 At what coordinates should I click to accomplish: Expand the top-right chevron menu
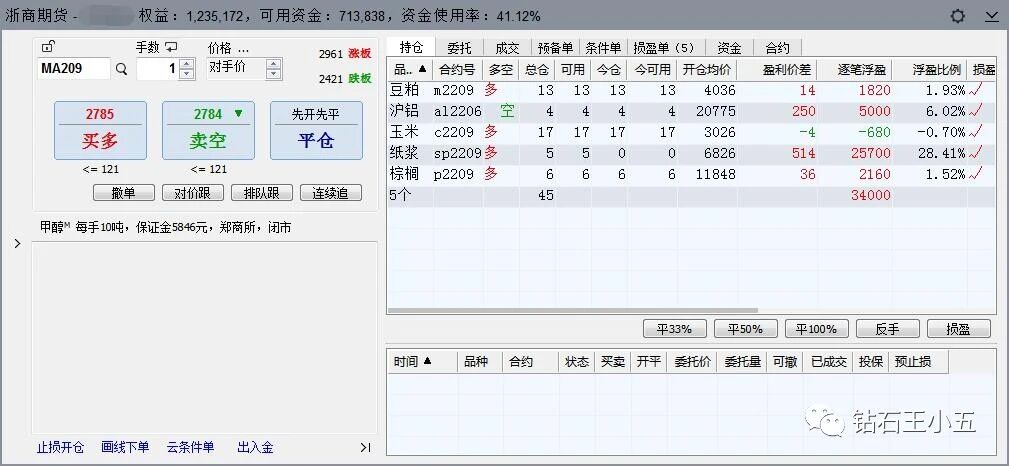(x=992, y=17)
